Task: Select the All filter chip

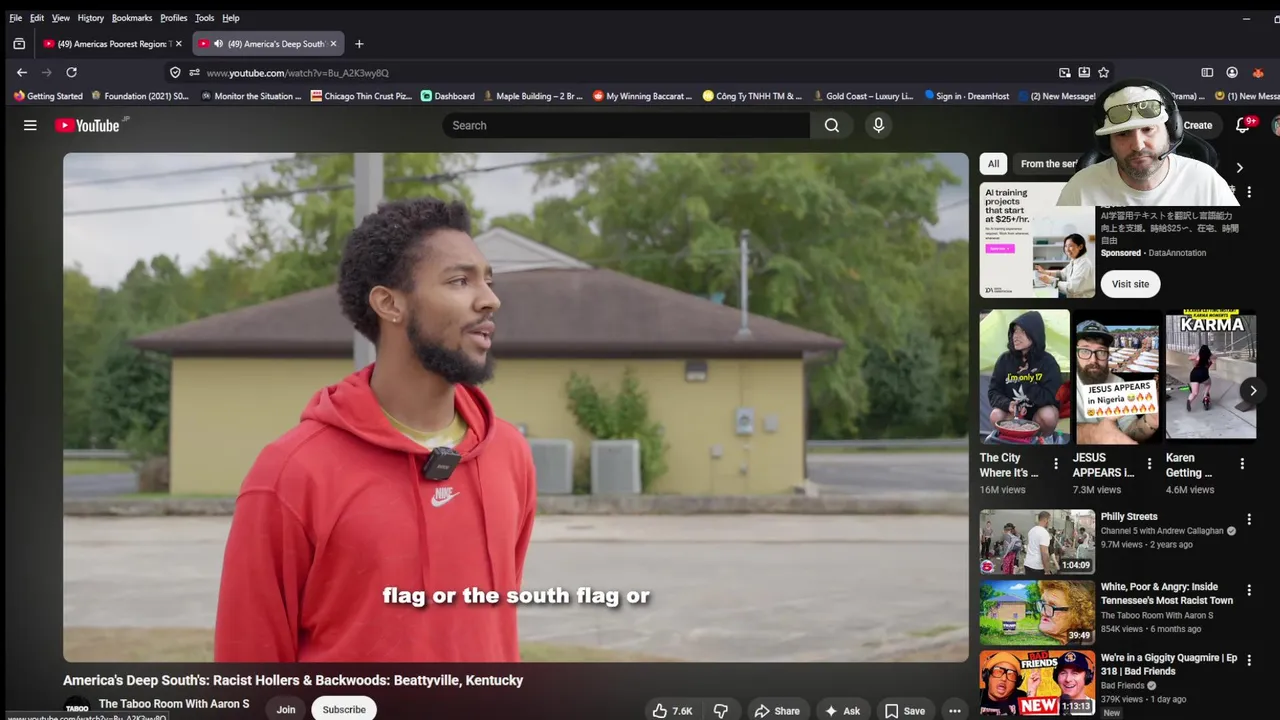Action: tap(993, 164)
